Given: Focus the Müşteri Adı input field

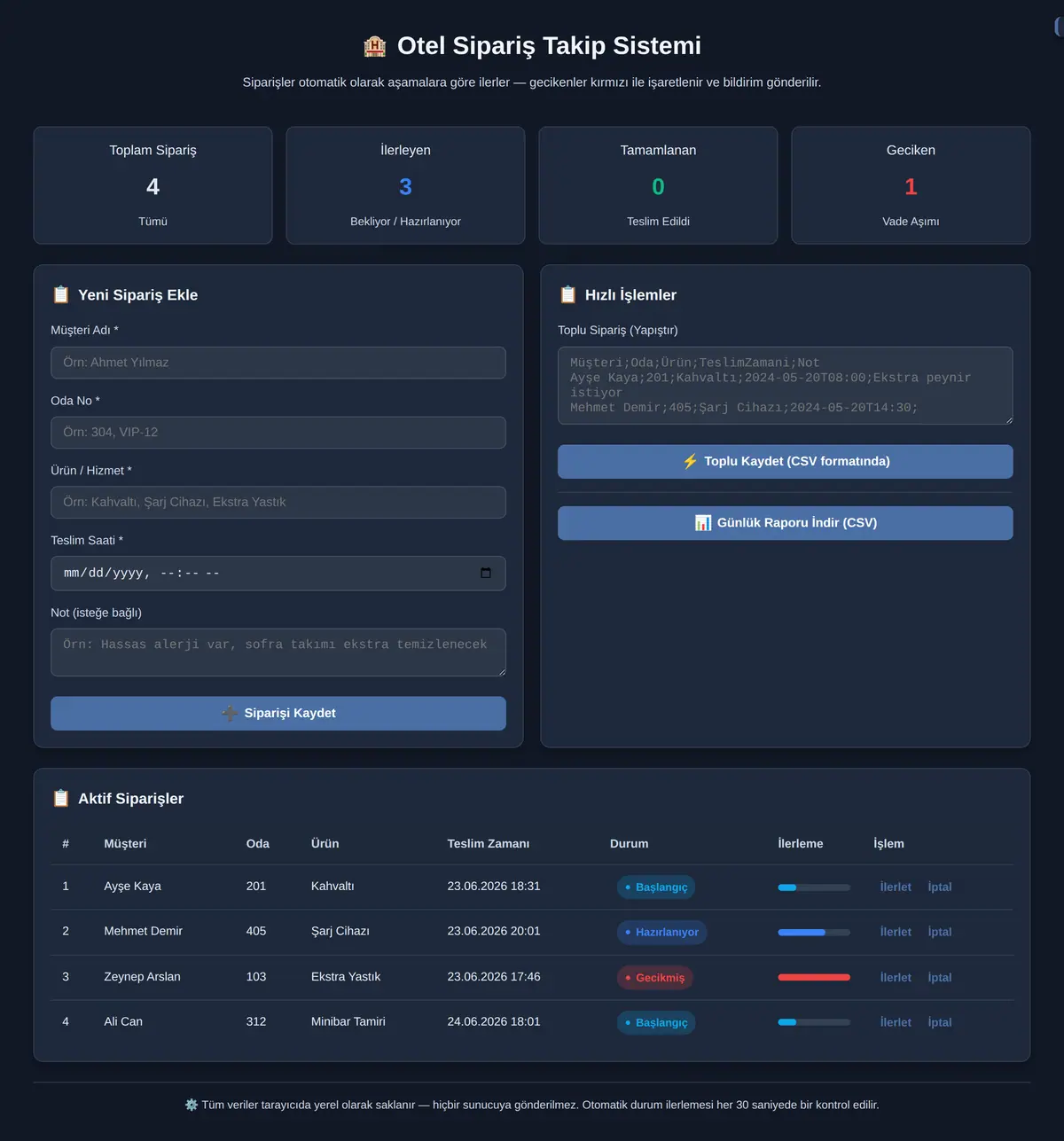Looking at the screenshot, I should pos(278,363).
